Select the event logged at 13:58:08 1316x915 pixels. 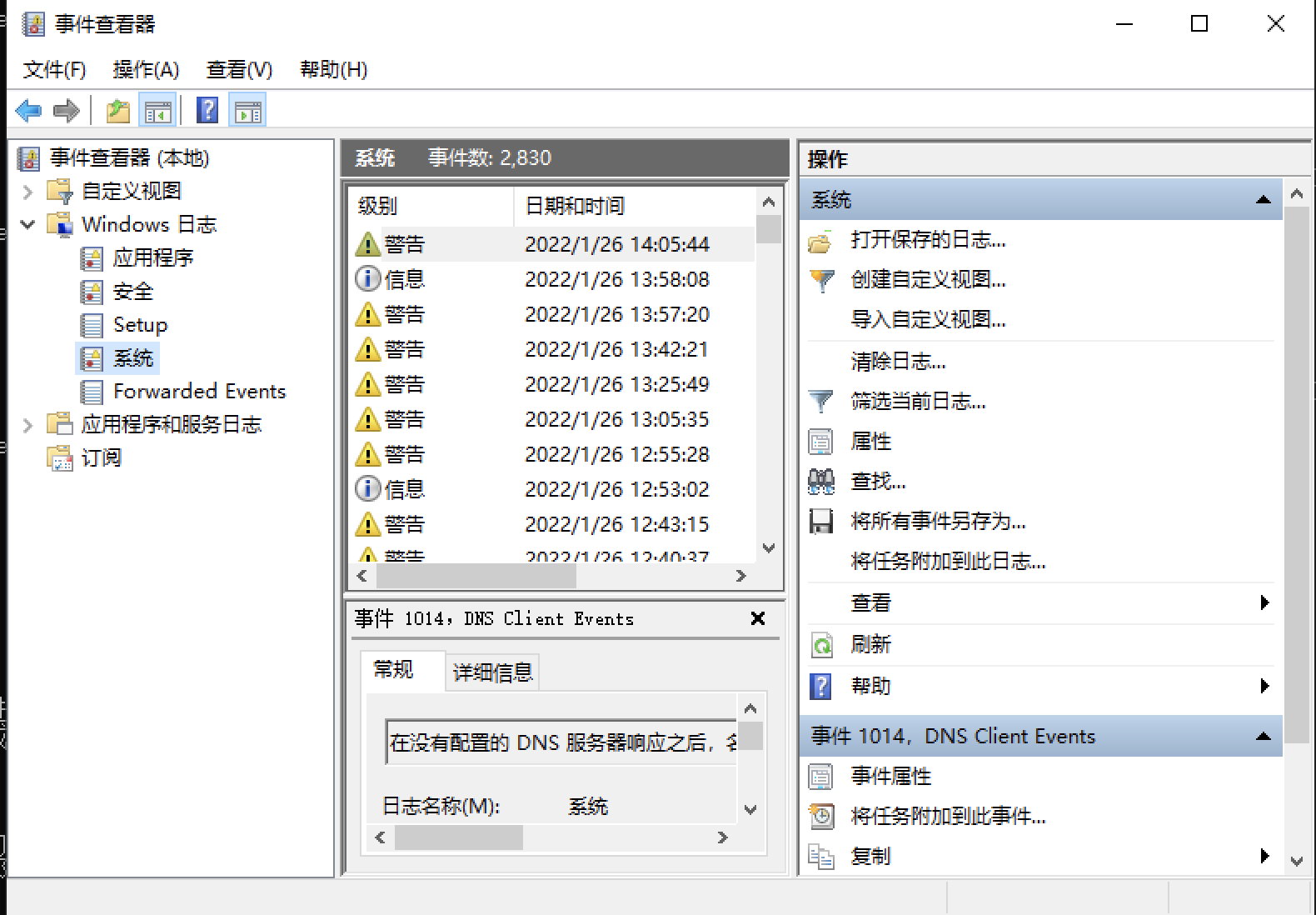616,279
